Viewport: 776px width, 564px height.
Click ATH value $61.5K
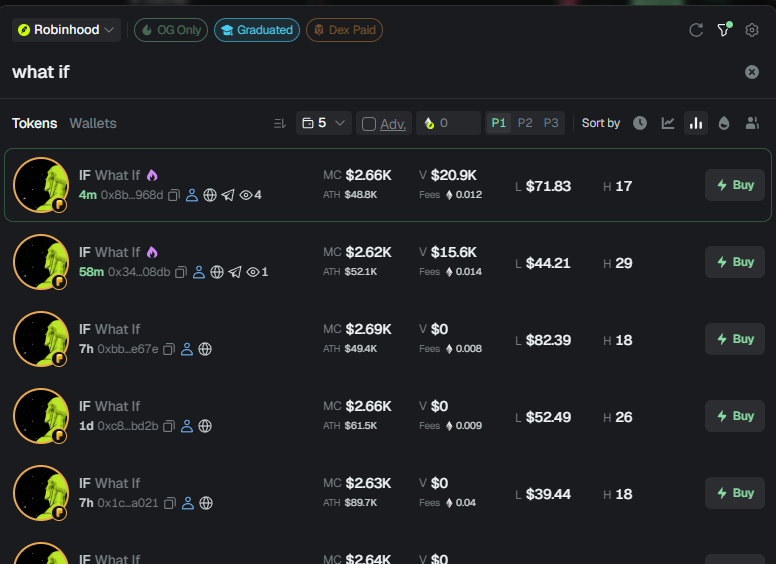click(x=361, y=426)
